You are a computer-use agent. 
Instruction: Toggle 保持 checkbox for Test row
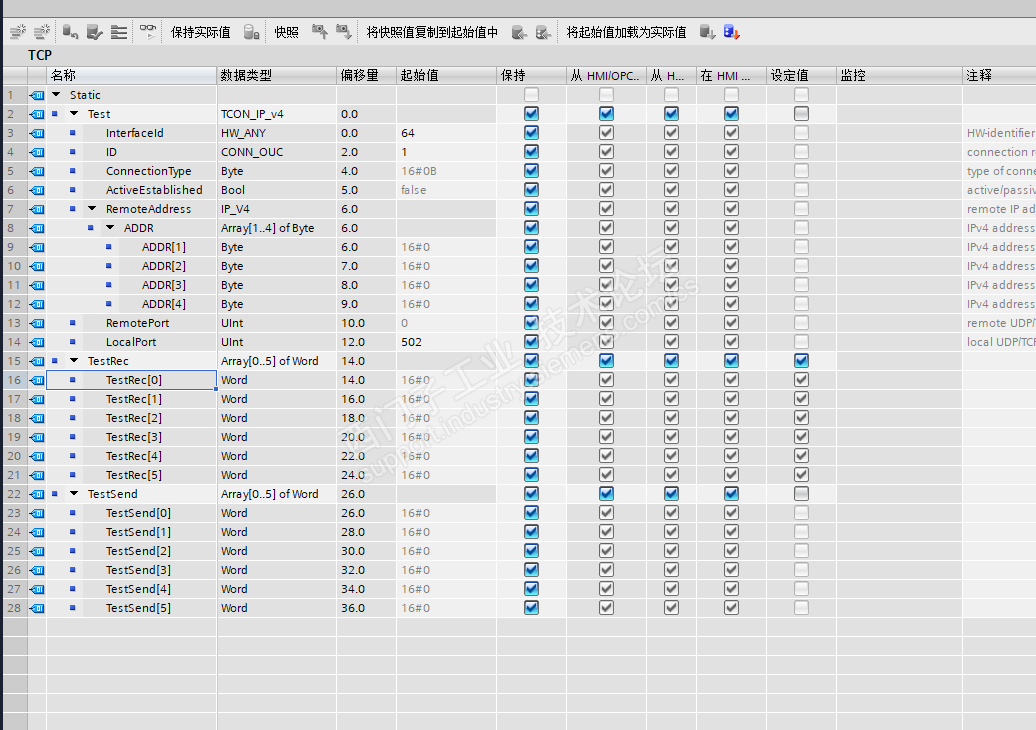[x=531, y=114]
